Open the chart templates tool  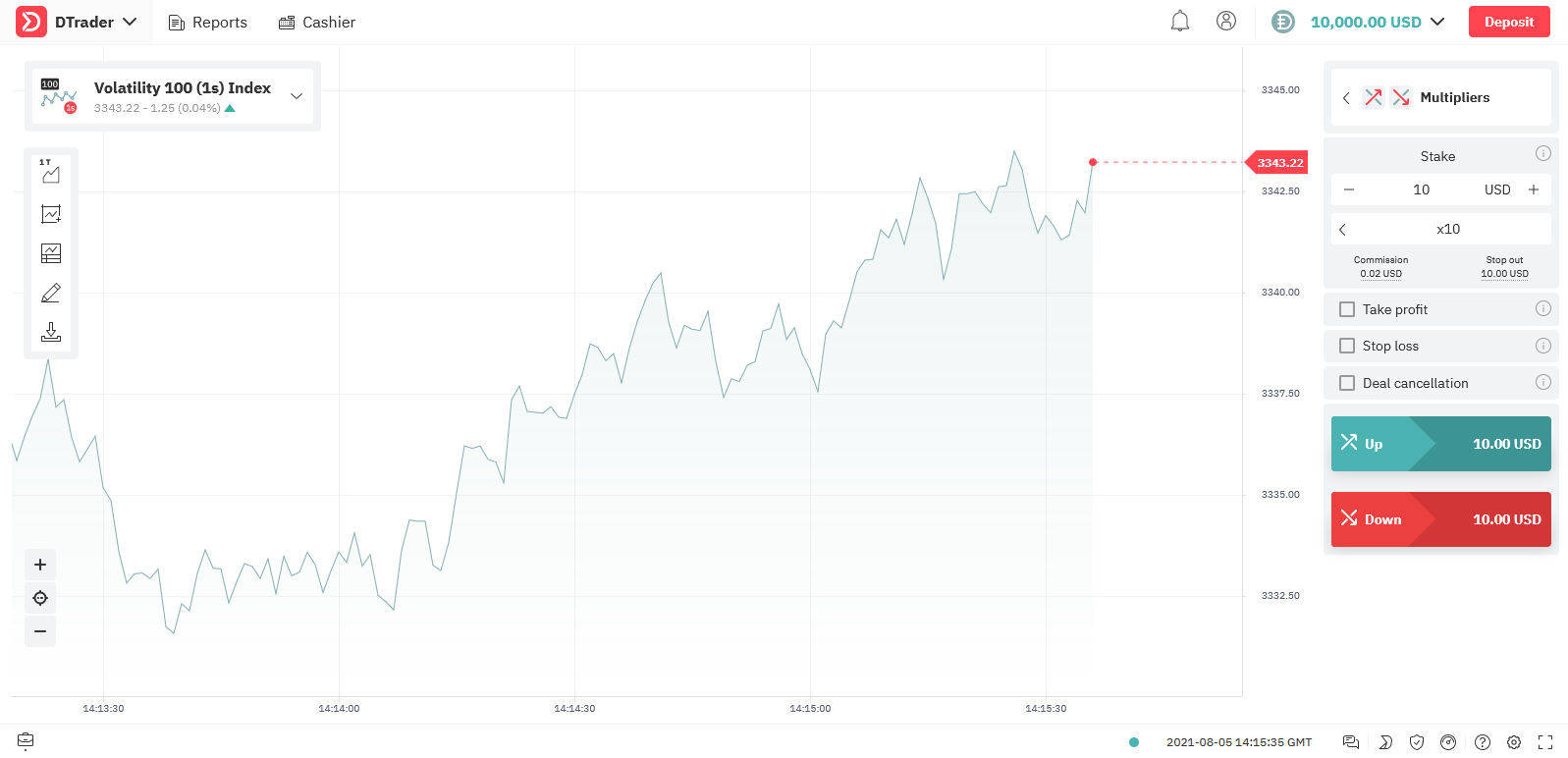click(51, 253)
